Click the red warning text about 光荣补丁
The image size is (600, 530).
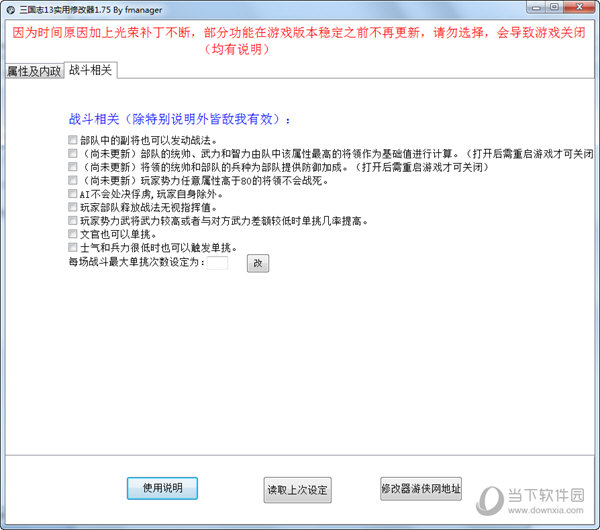pos(299,41)
